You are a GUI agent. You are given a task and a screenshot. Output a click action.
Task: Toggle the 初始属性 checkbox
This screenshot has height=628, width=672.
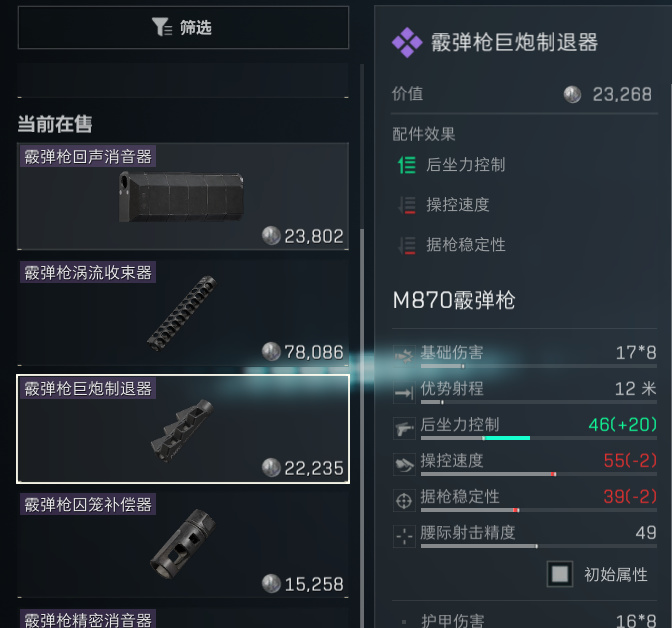pyautogui.click(x=560, y=574)
